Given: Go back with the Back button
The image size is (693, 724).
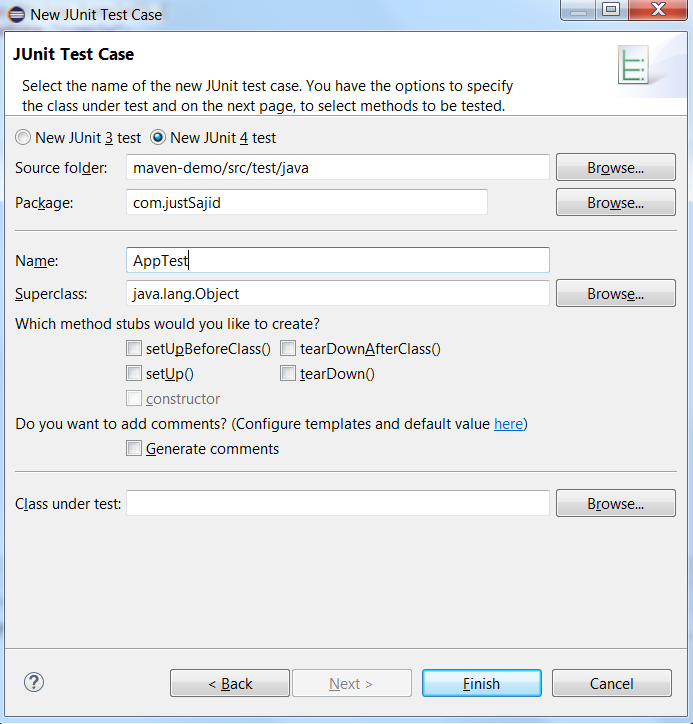Looking at the screenshot, I should 230,683.
